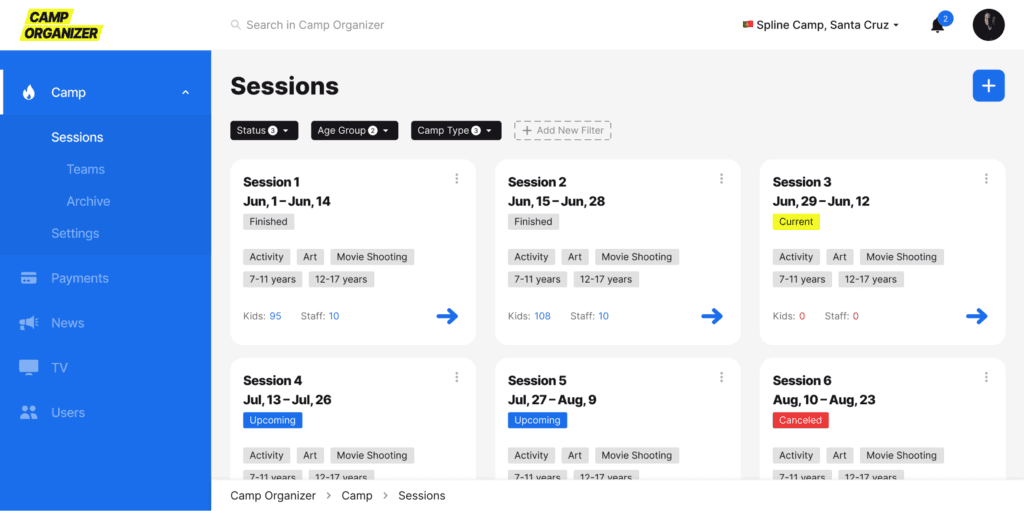Collapse the Camp section in the sidebar
Image resolution: width=1024 pixels, height=511 pixels.
tap(185, 93)
